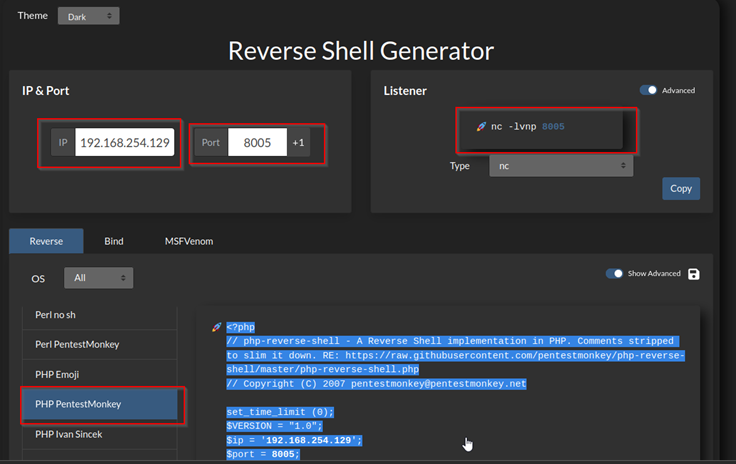Click the set_time_limit (0); code line

coord(280,412)
